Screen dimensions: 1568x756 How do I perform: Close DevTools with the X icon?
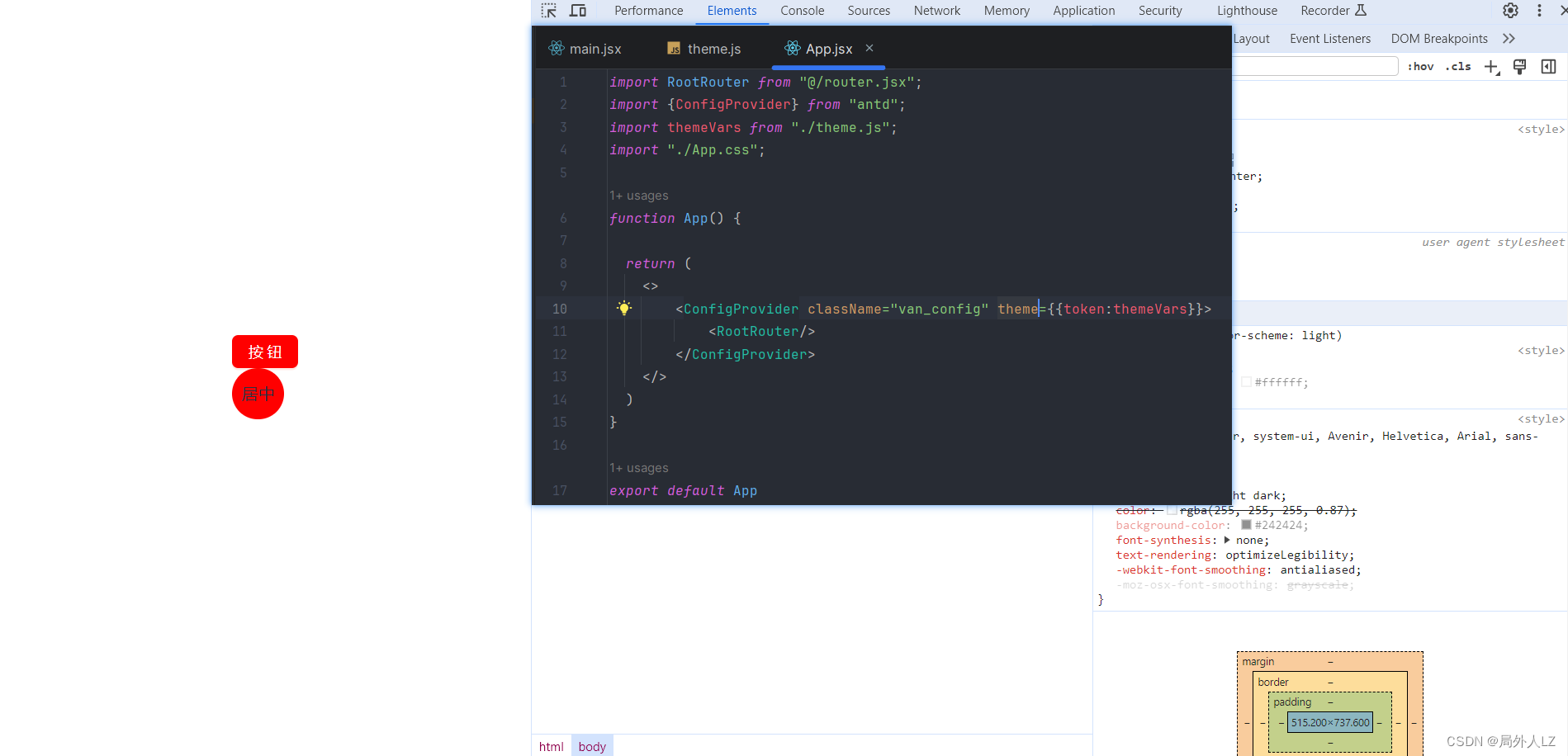[x=1563, y=11]
